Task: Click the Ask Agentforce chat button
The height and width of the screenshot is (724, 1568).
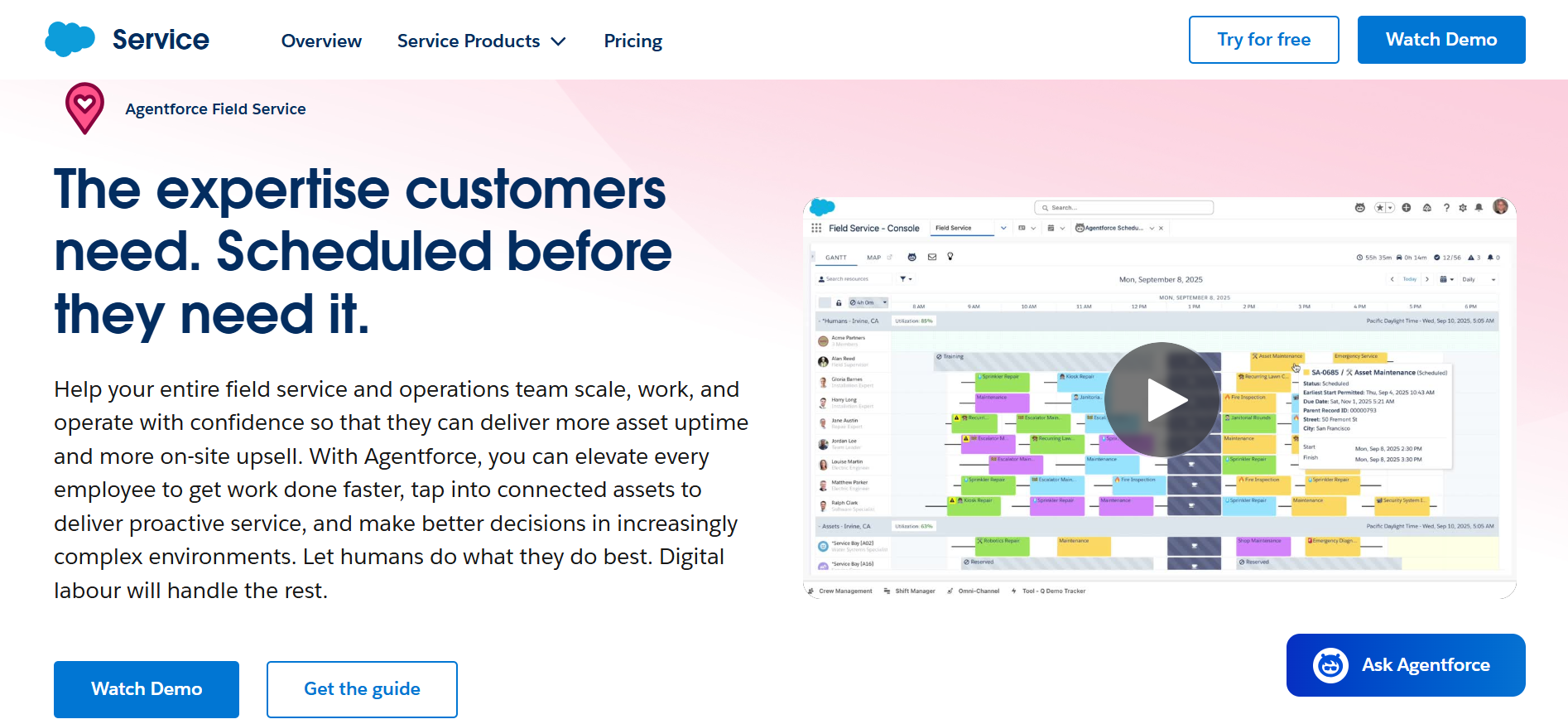Action: click(x=1406, y=665)
